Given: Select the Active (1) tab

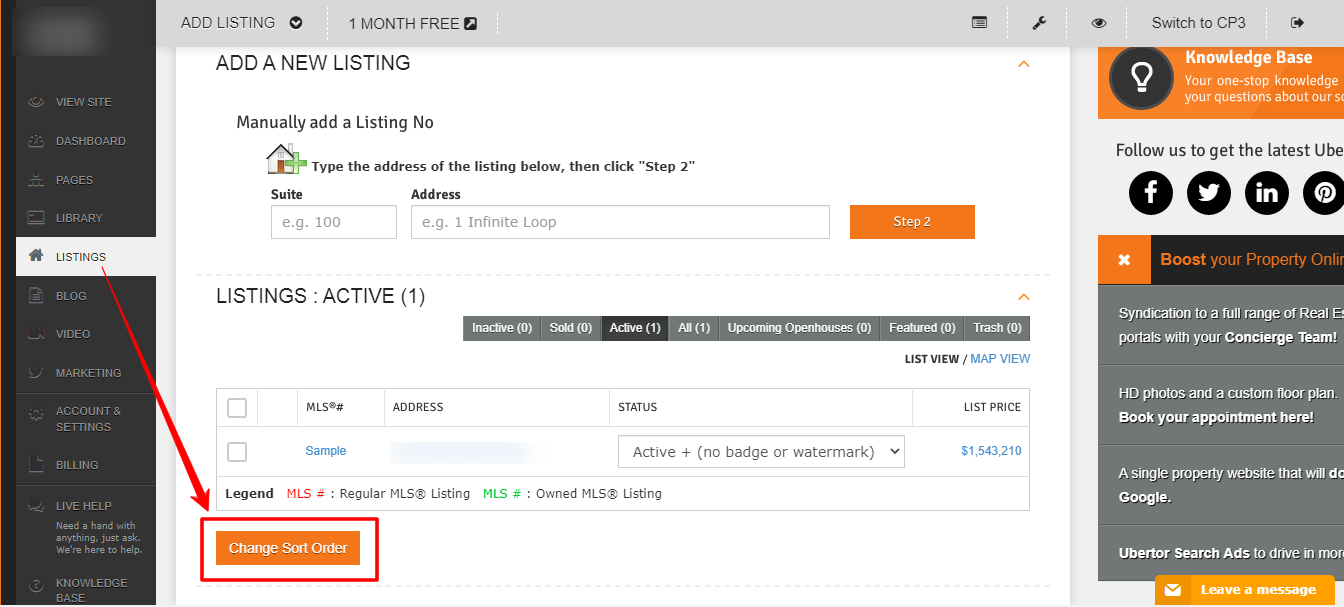Looking at the screenshot, I should (635, 328).
